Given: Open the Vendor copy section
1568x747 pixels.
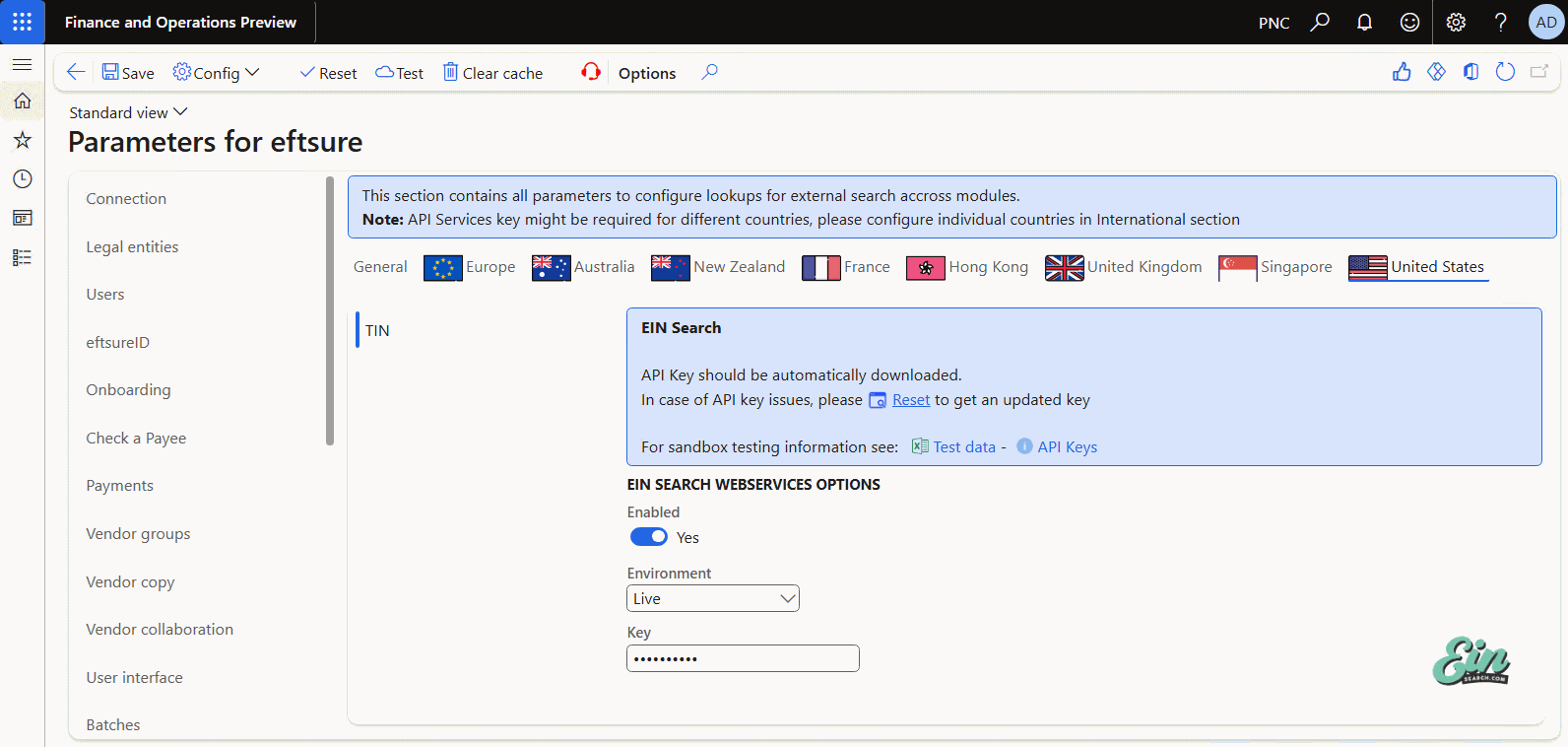Looking at the screenshot, I should [x=130, y=581].
